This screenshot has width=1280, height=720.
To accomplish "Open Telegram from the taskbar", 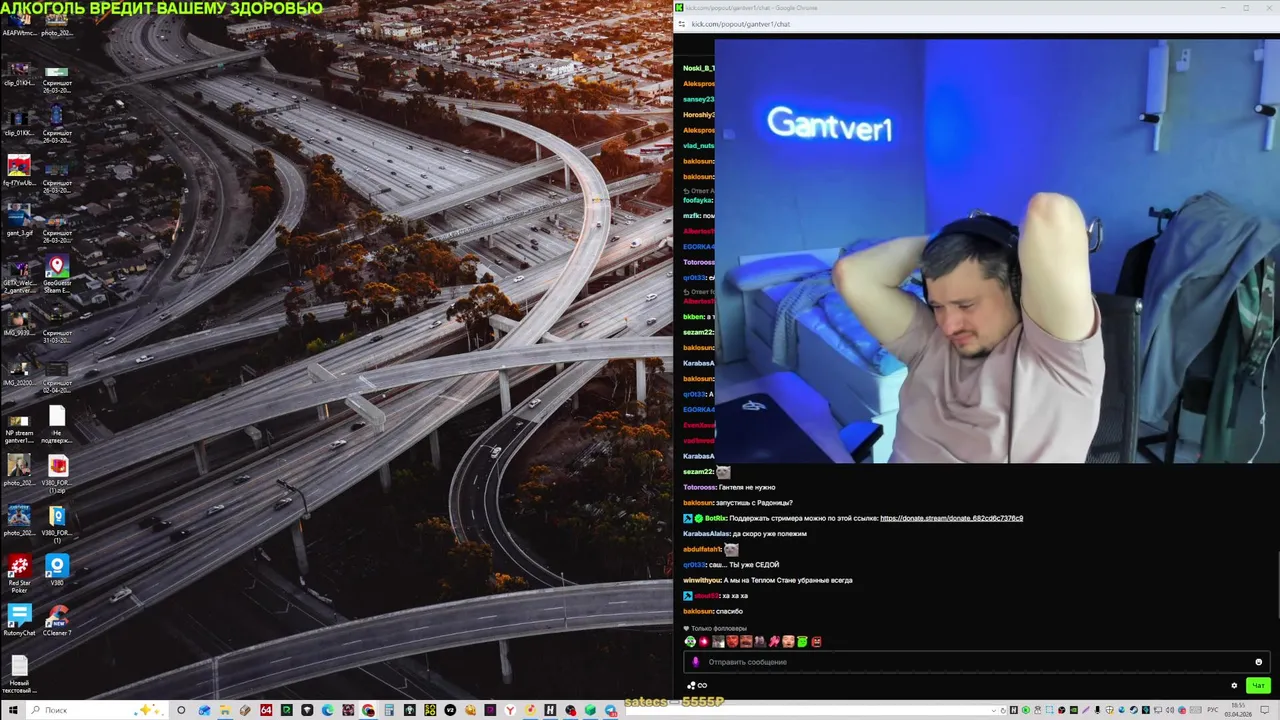I will pos(610,710).
